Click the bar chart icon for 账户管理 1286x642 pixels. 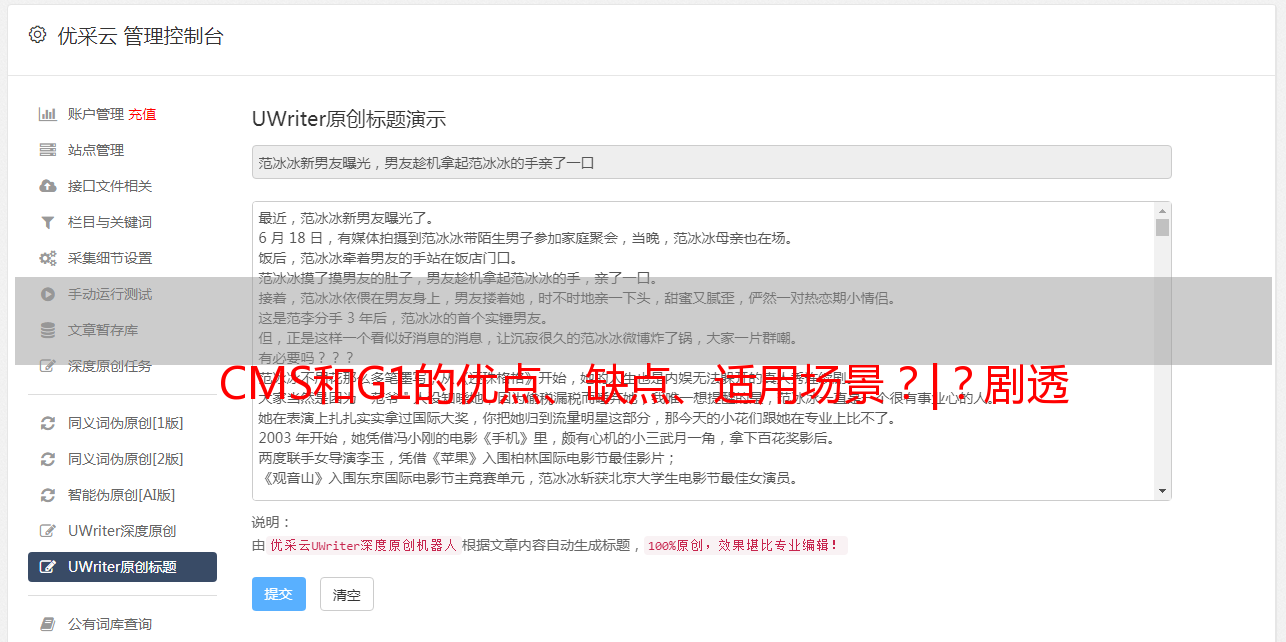point(47,114)
